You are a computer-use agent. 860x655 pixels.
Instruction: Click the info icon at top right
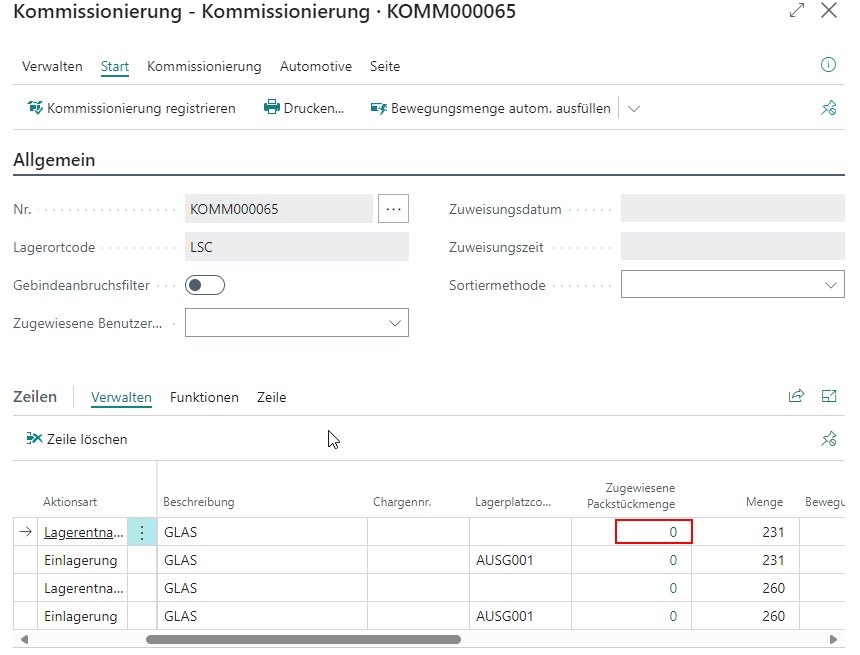(x=828, y=65)
